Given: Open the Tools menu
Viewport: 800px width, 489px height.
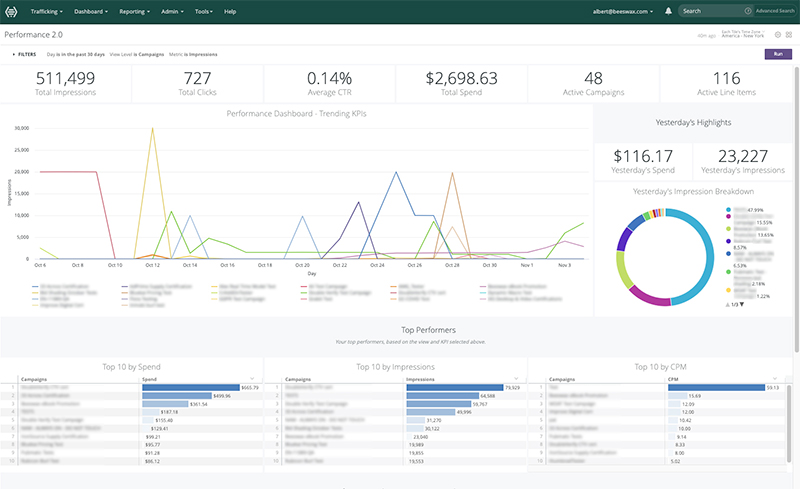Looking at the screenshot, I should (204, 11).
